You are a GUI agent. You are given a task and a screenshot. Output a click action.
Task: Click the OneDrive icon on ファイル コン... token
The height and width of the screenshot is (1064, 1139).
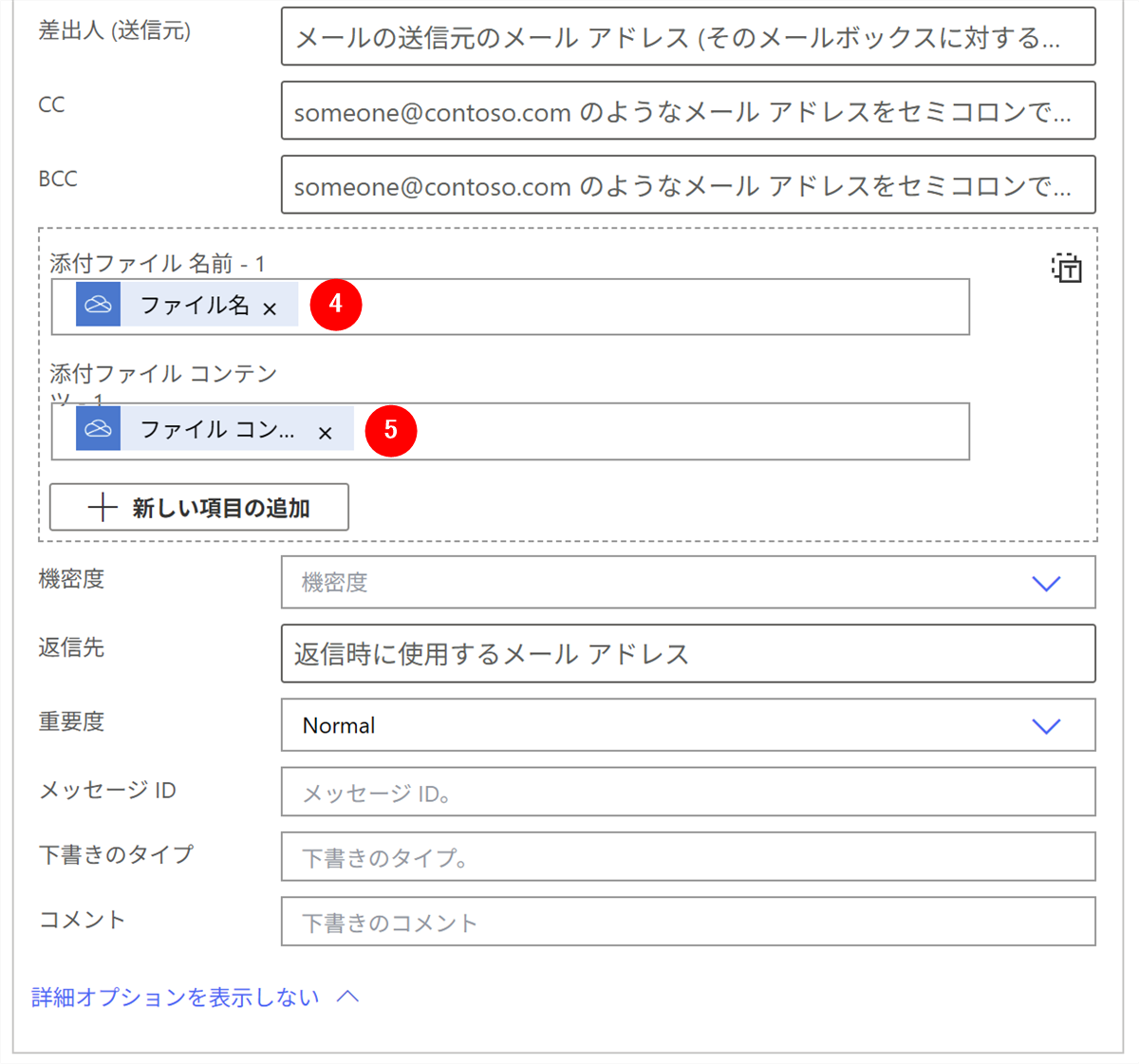98,429
